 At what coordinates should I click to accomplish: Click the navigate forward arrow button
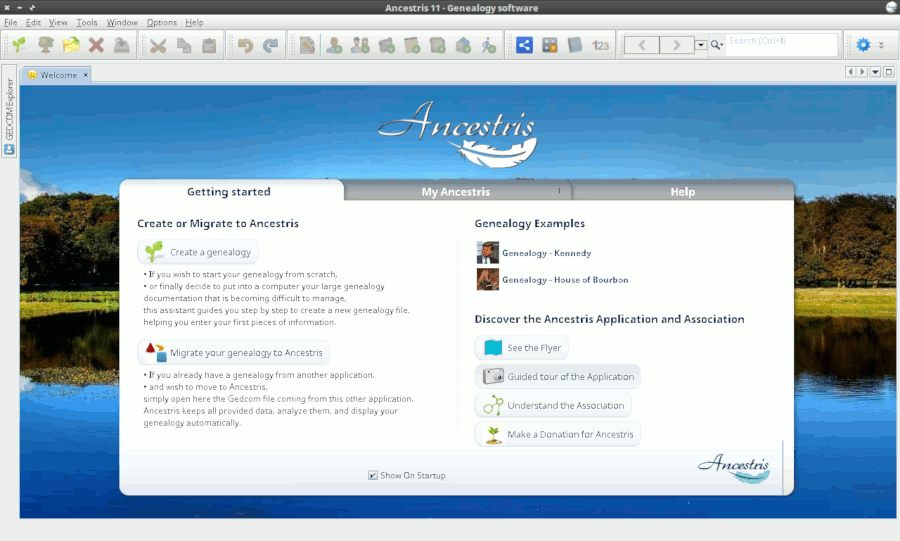pyautogui.click(x=677, y=45)
